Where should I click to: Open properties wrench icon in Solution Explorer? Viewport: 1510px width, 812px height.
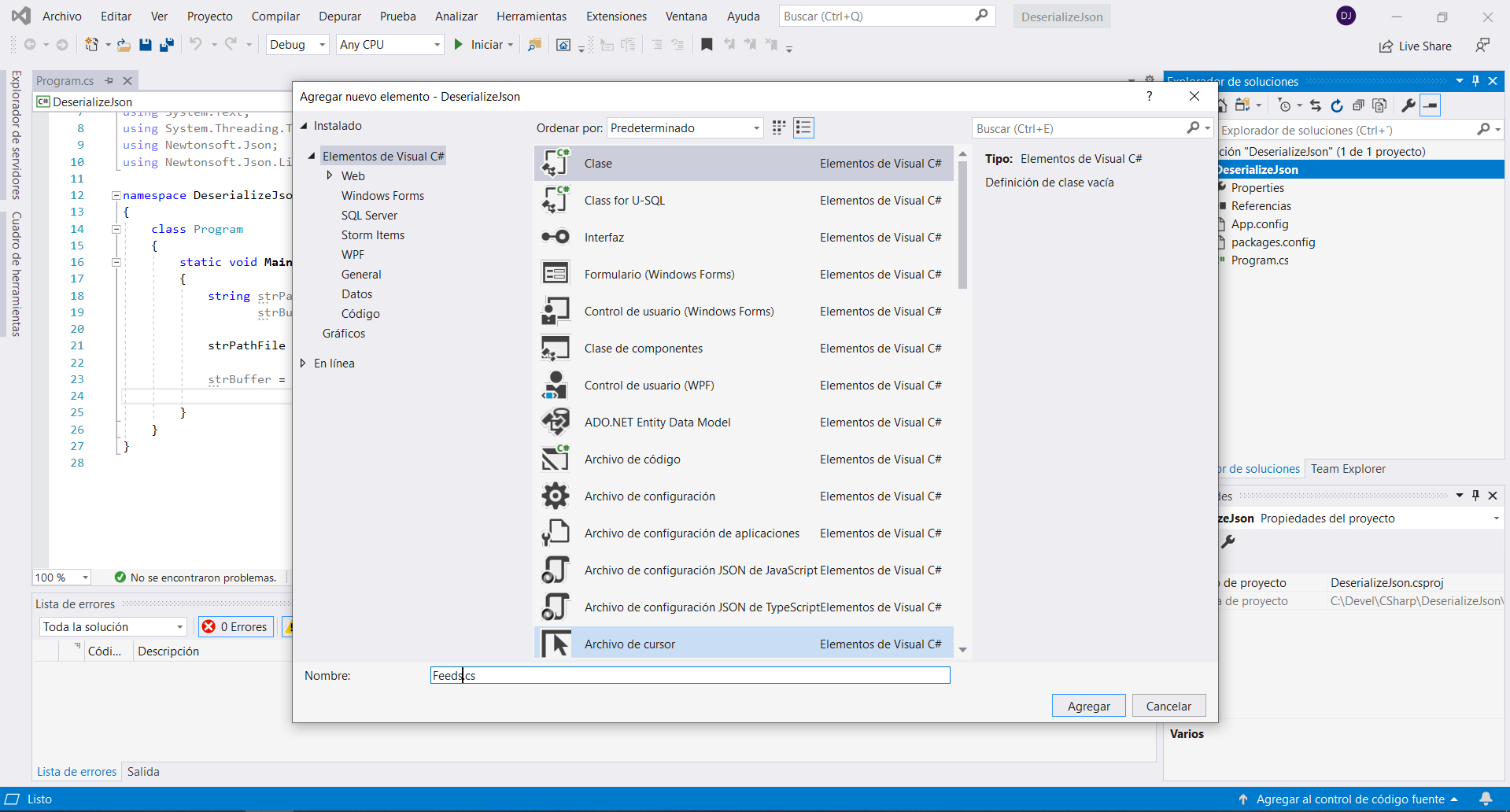coord(1408,105)
